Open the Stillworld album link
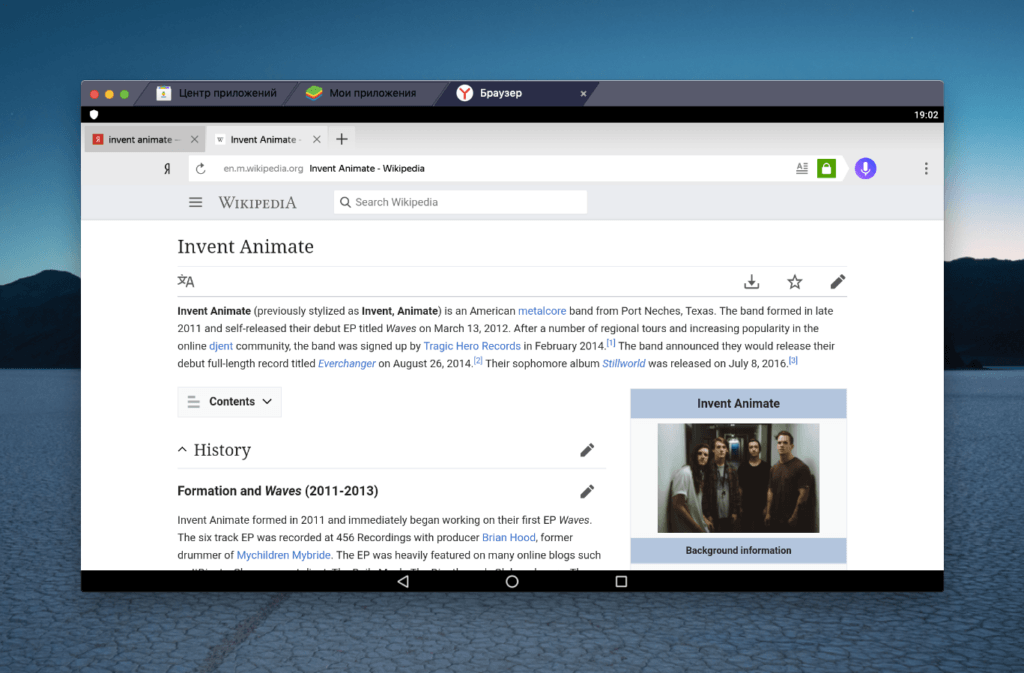The image size is (1024, 673). tap(624, 364)
